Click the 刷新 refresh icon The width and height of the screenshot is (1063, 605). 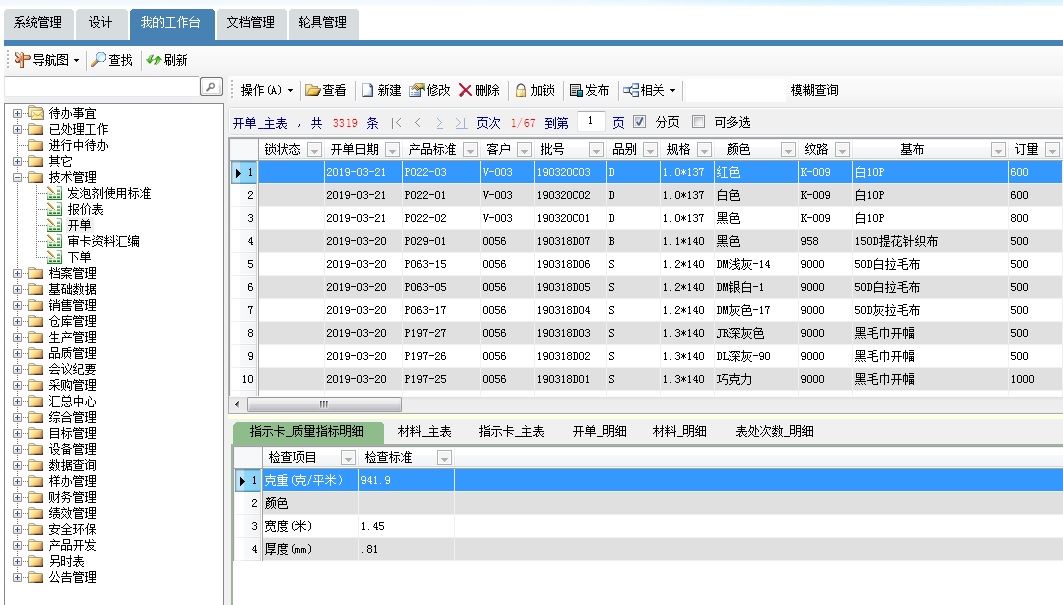click(154, 60)
